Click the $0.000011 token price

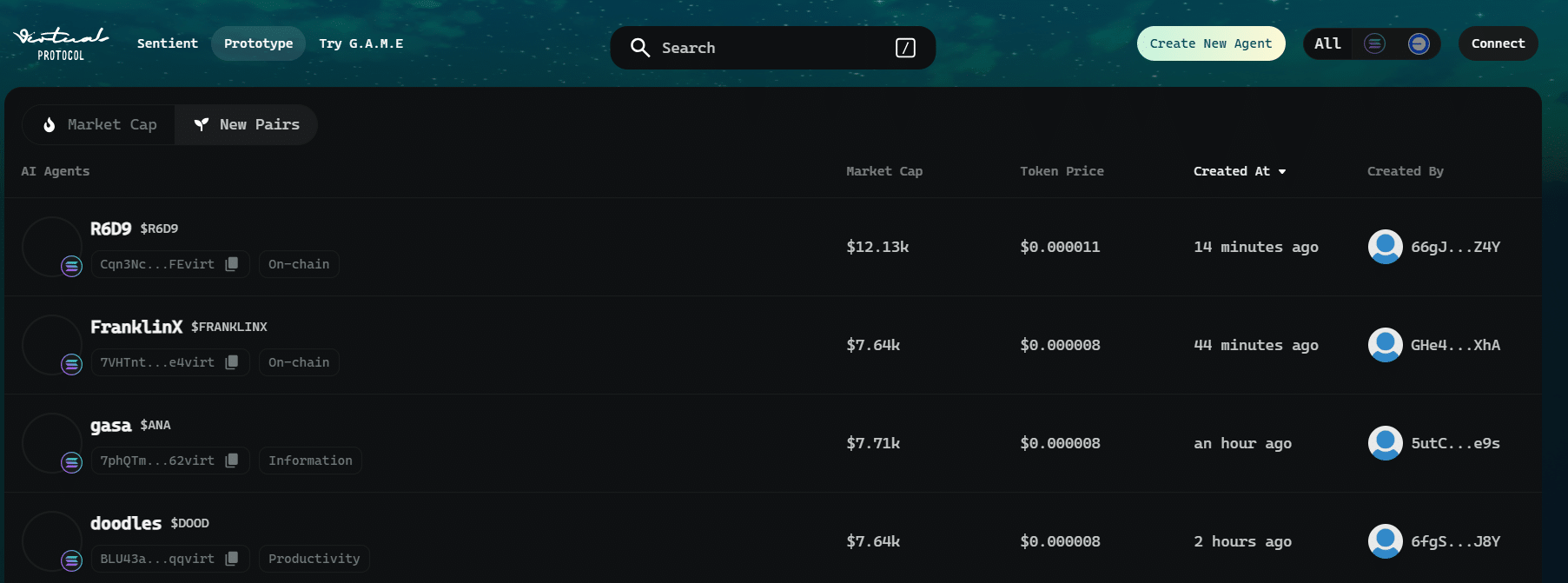tap(1060, 247)
